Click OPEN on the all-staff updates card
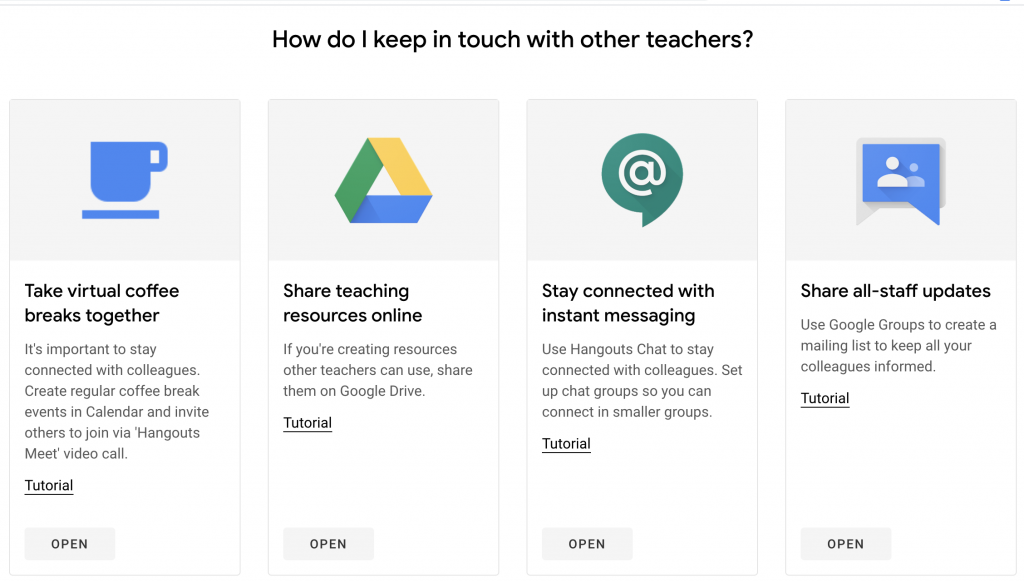This screenshot has height=582, width=1024. coord(846,543)
